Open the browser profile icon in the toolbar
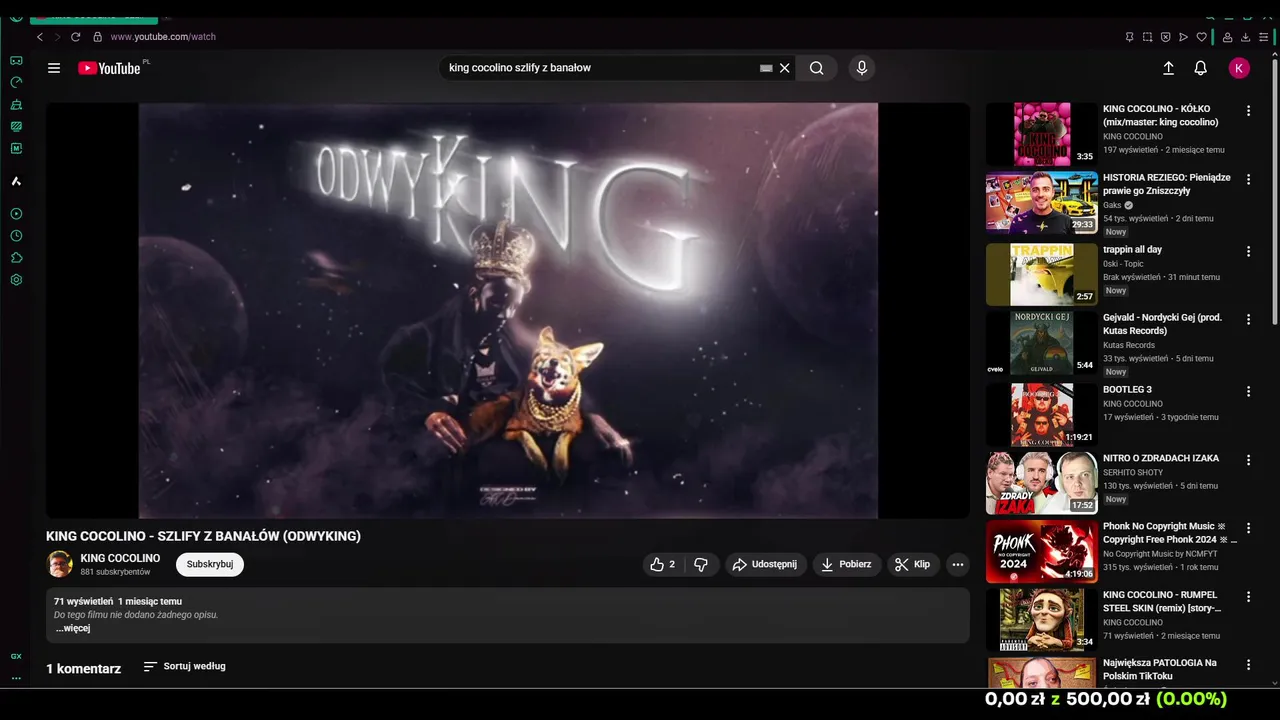 tap(1228, 37)
